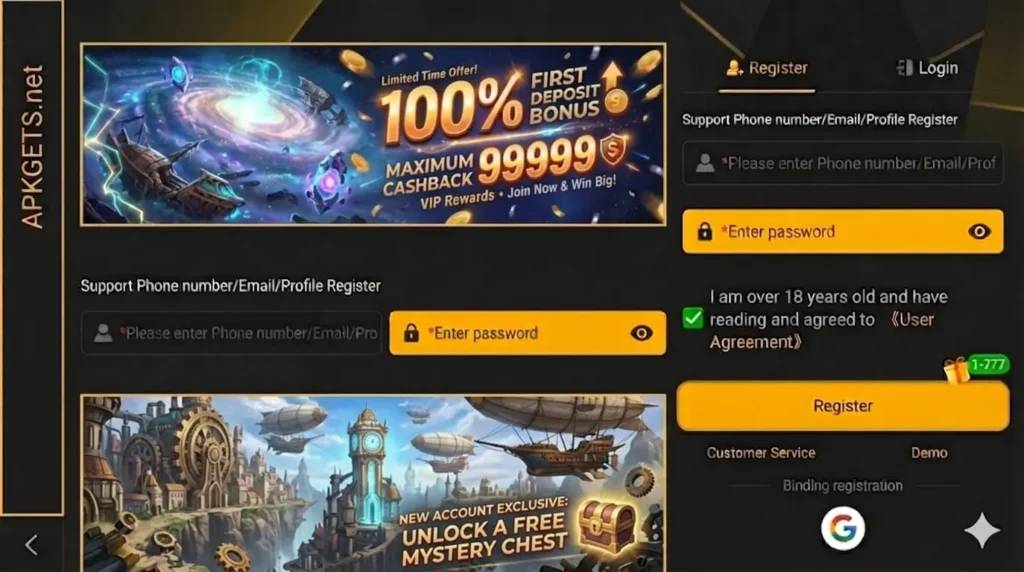The image size is (1024, 572).
Task: Toggle password visibility eye in right panel
Action: [979, 231]
